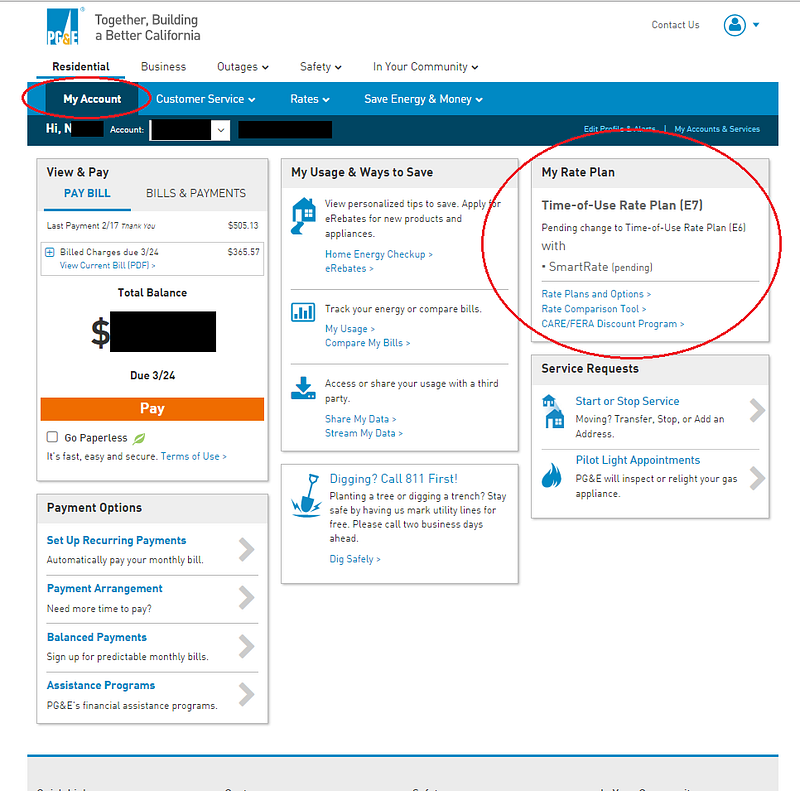Select the Residential tab
The image size is (800, 791).
point(81,66)
